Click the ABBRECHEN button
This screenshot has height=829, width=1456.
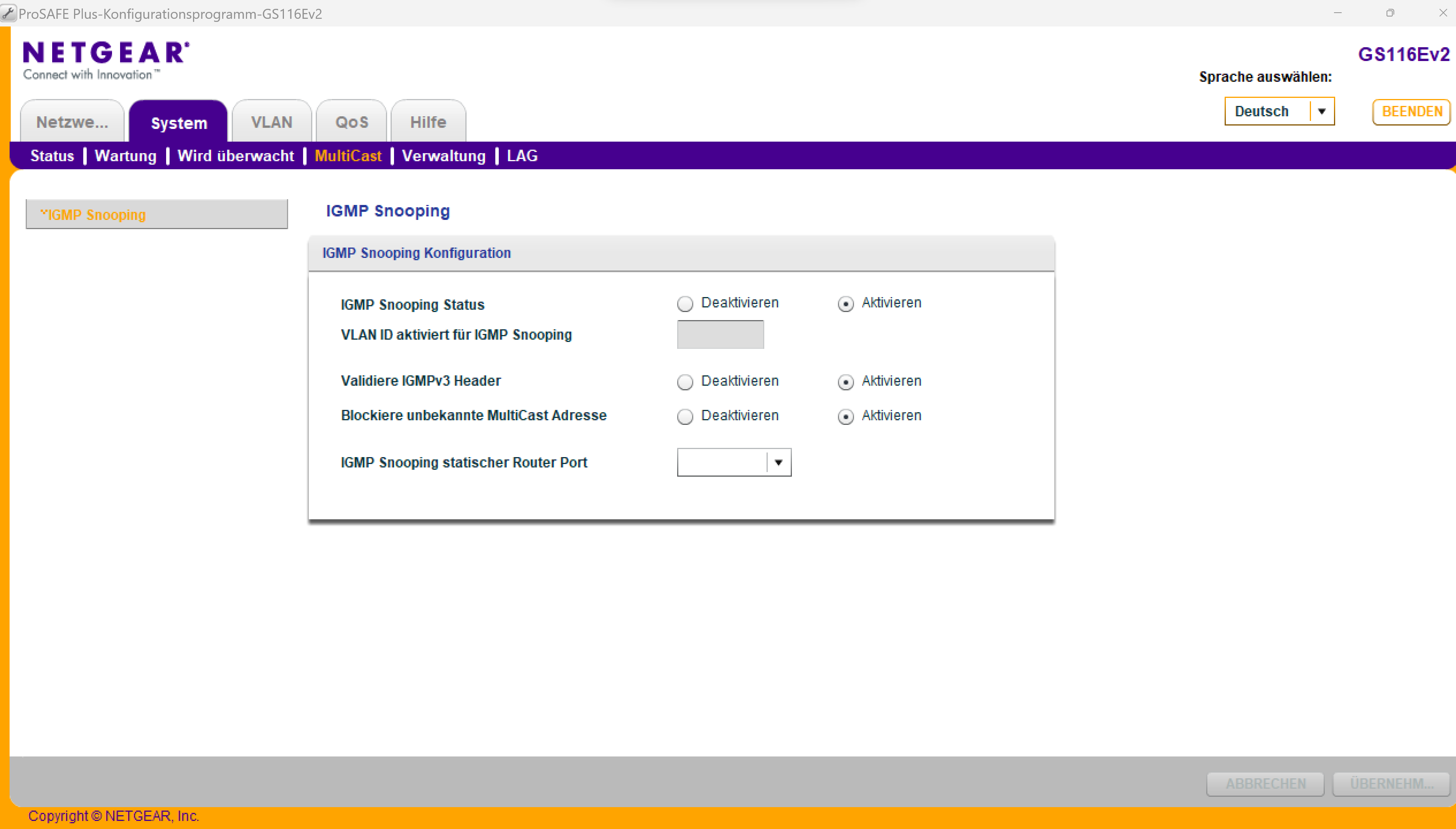1265,784
